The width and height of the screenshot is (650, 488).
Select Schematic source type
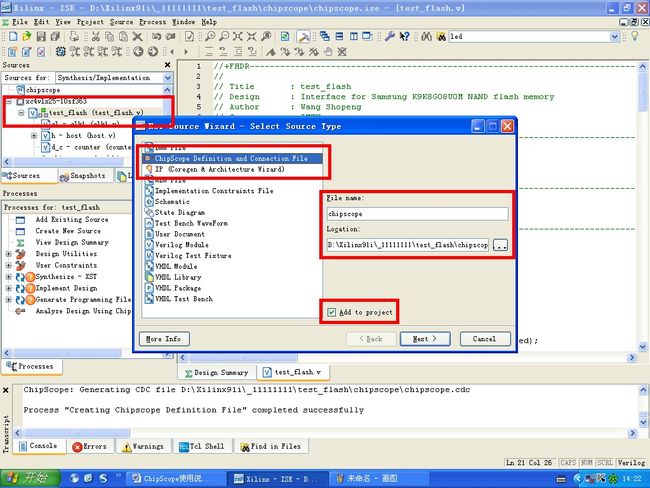click(x=172, y=202)
